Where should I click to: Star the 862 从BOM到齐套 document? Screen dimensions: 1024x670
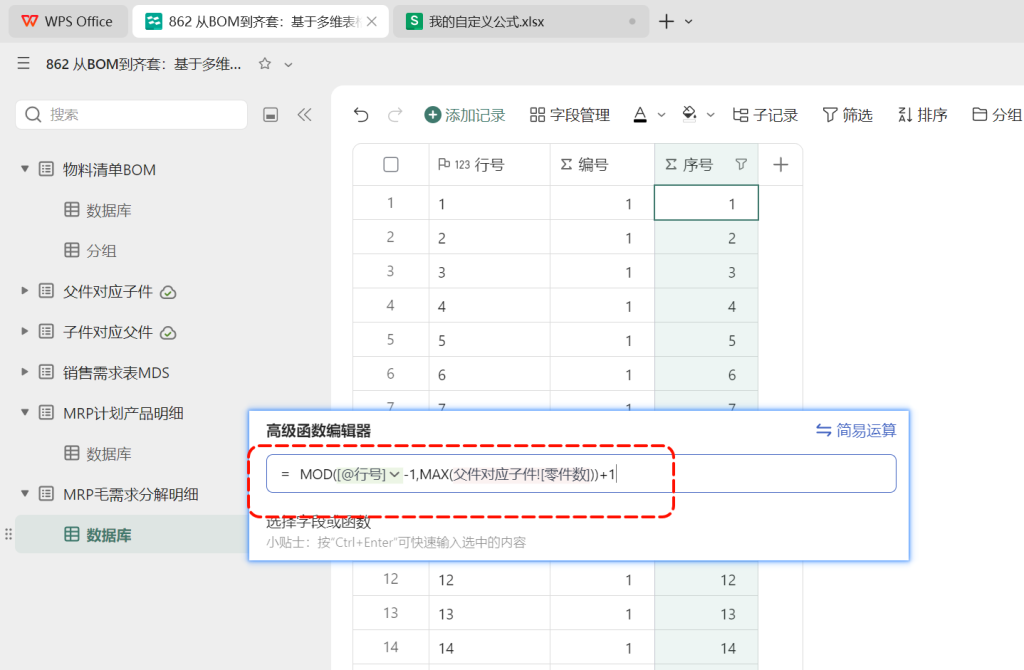[x=264, y=63]
